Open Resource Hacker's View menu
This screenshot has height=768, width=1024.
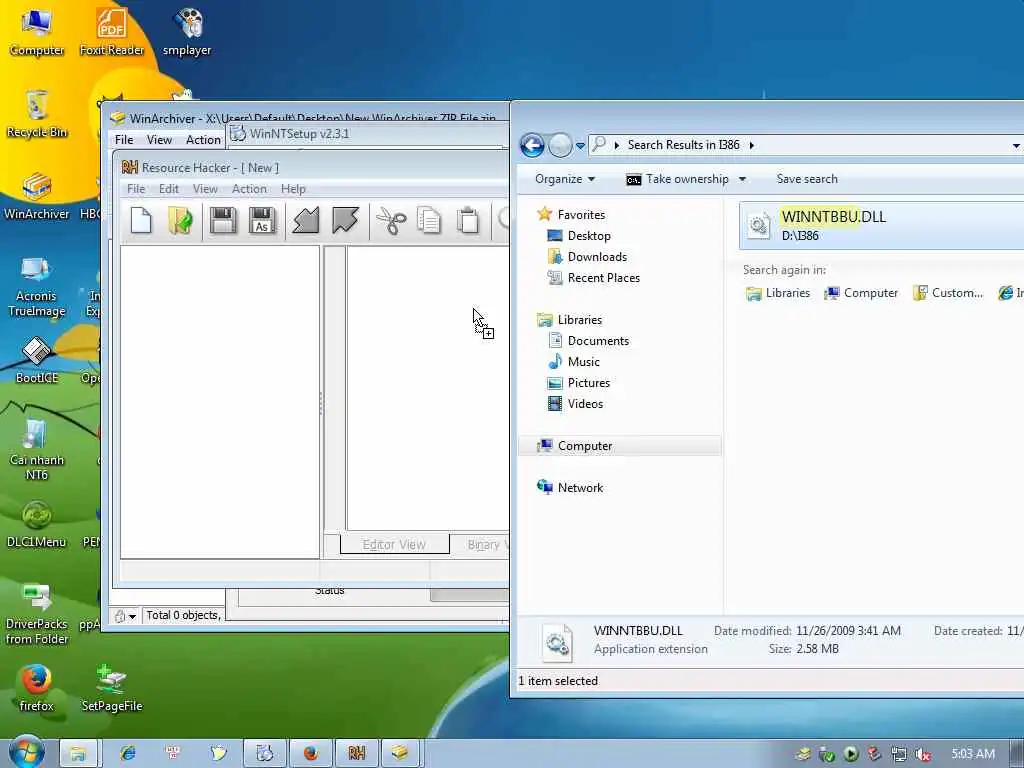[205, 189]
